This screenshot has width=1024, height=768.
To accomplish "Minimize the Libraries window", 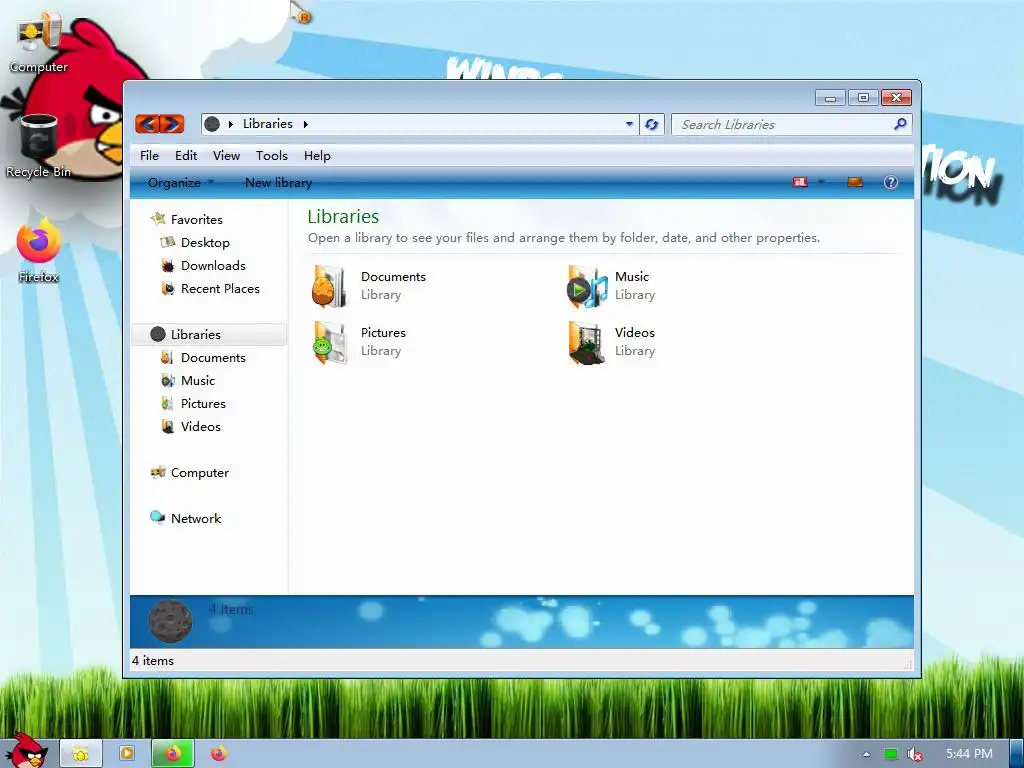I will pos(830,98).
